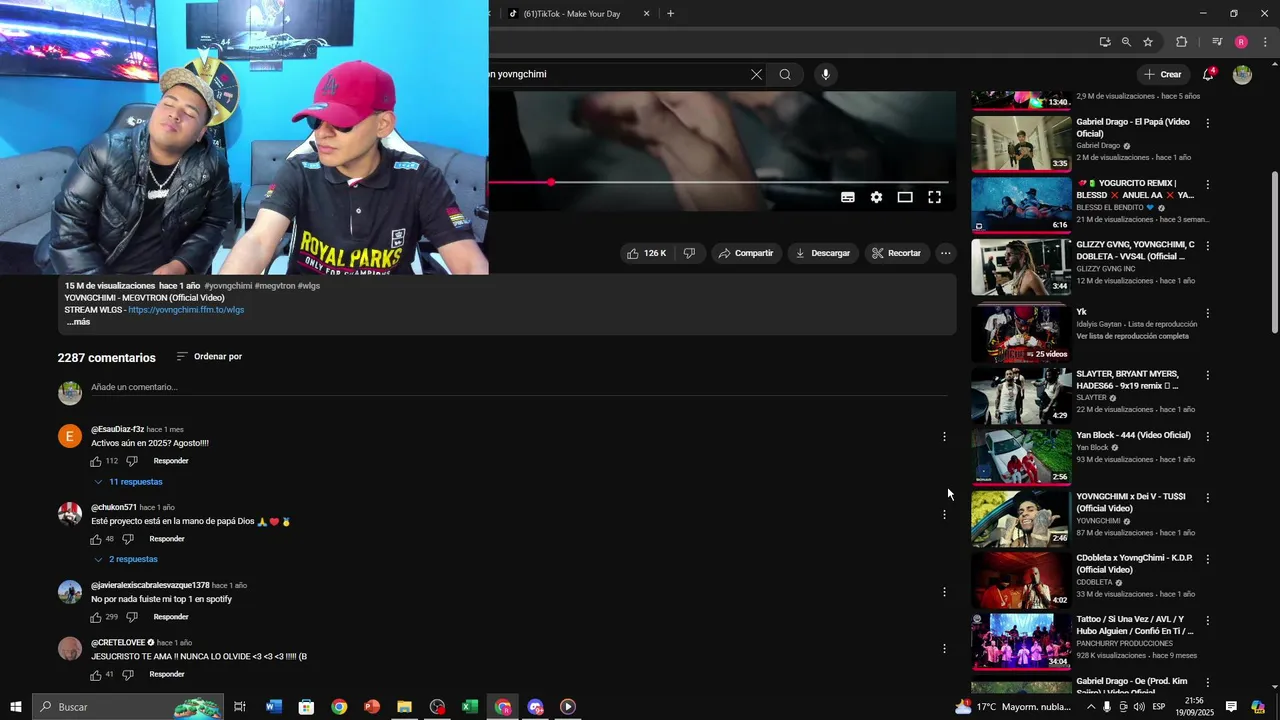This screenshot has width=1280, height=720.
Task: Expand video description with ...más
Action: 78,322
